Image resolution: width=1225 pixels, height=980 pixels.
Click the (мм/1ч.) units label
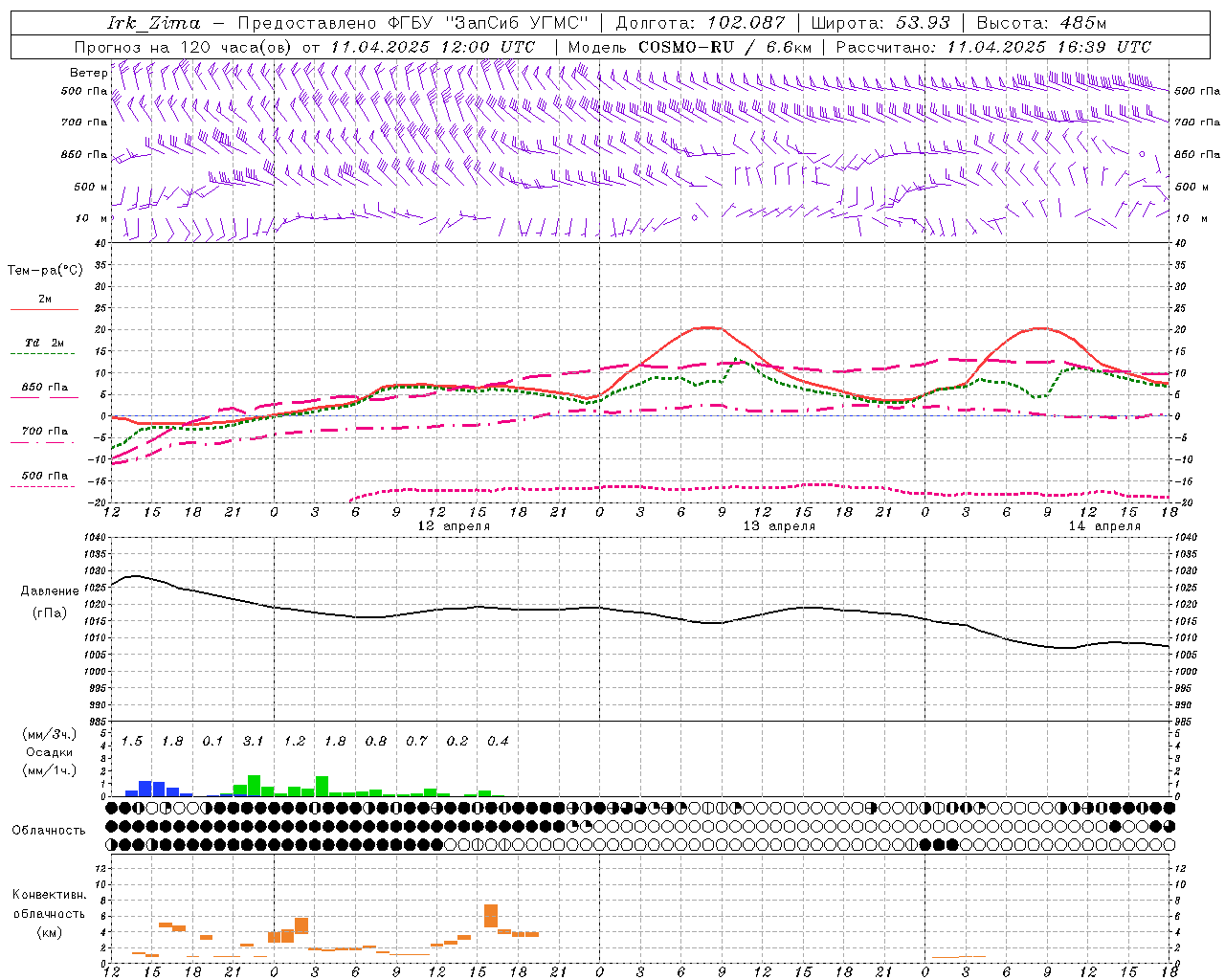click(x=50, y=769)
